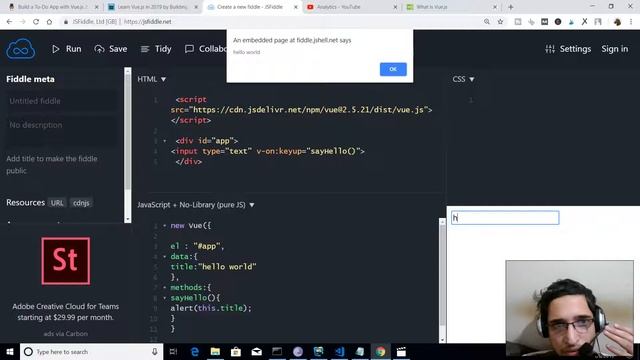Collapse the div app code fold
The image size is (640, 360).
(x=164, y=141)
